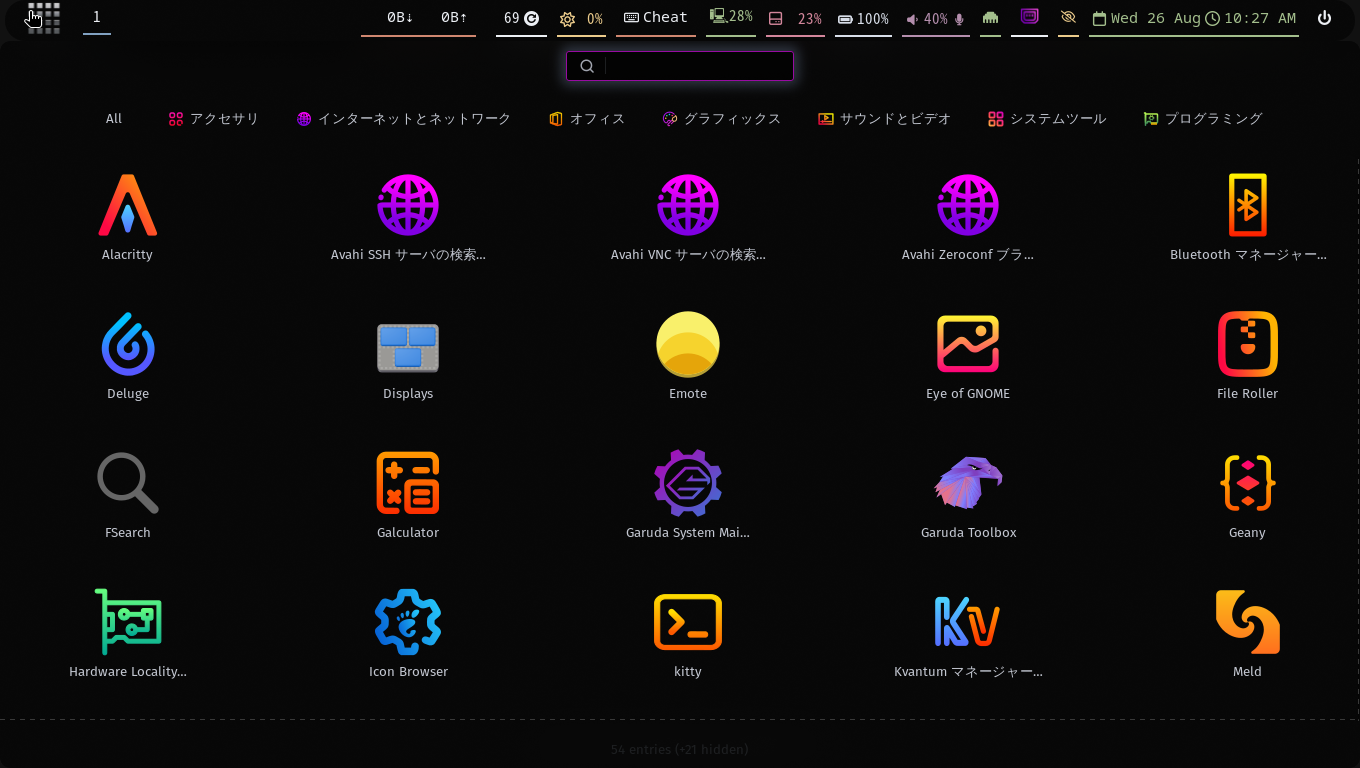Select workspace 1 in top bar
Viewport: 1360px width, 768px height.
(x=97, y=17)
